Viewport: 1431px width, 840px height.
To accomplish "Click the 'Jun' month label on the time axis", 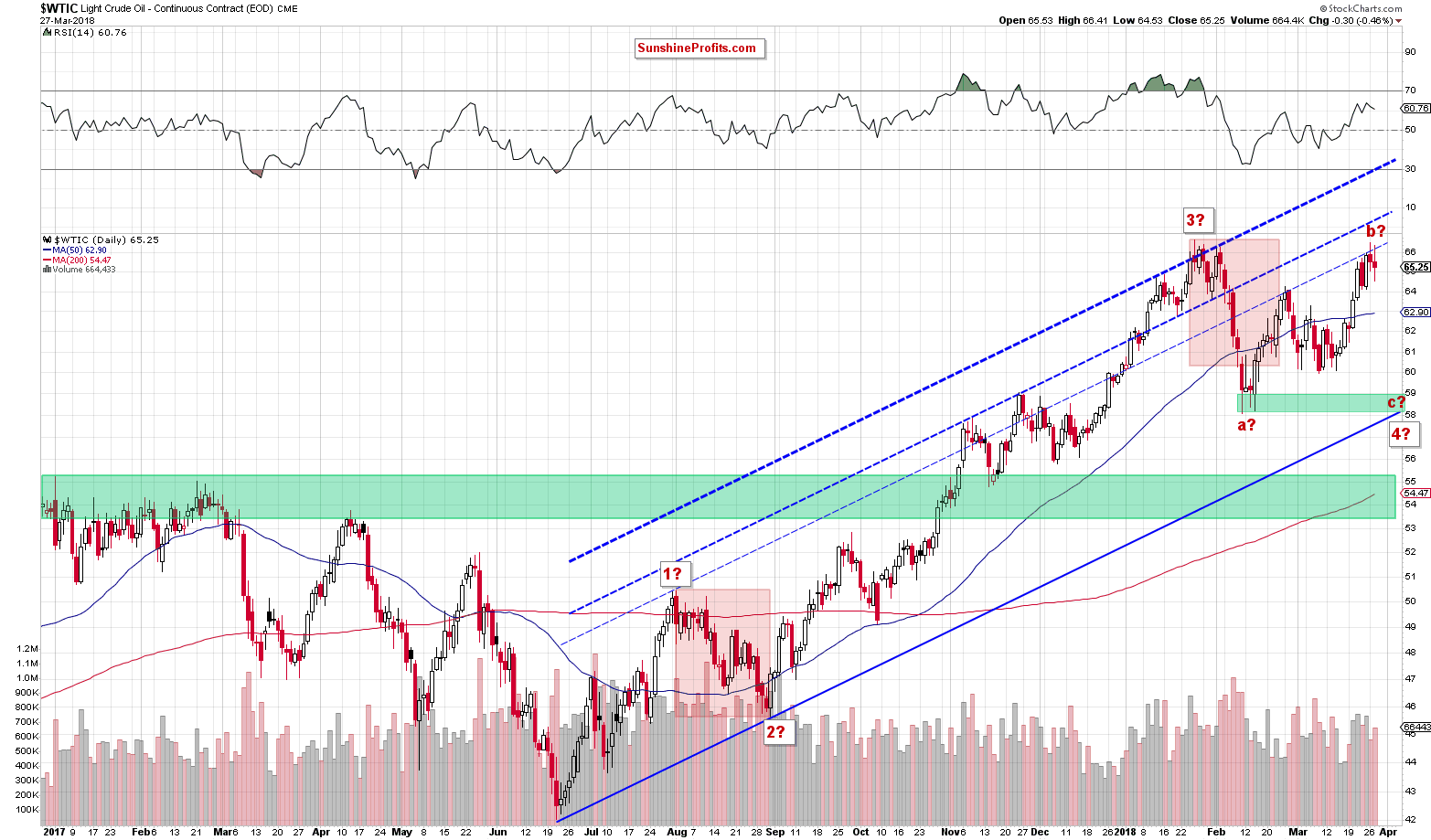I will click(498, 833).
